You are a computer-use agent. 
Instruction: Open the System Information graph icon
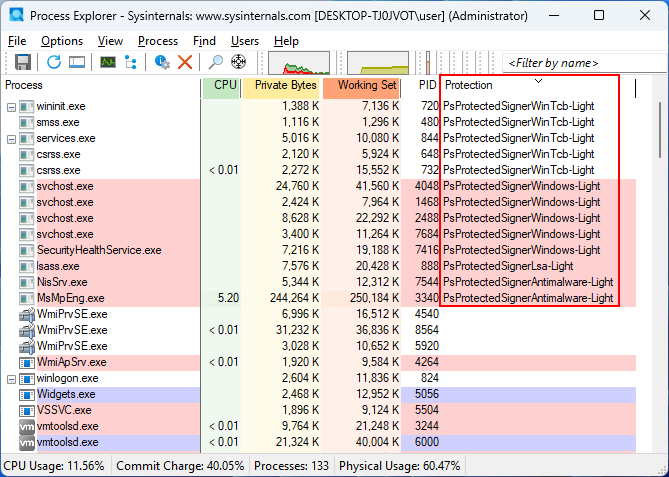[x=107, y=63]
